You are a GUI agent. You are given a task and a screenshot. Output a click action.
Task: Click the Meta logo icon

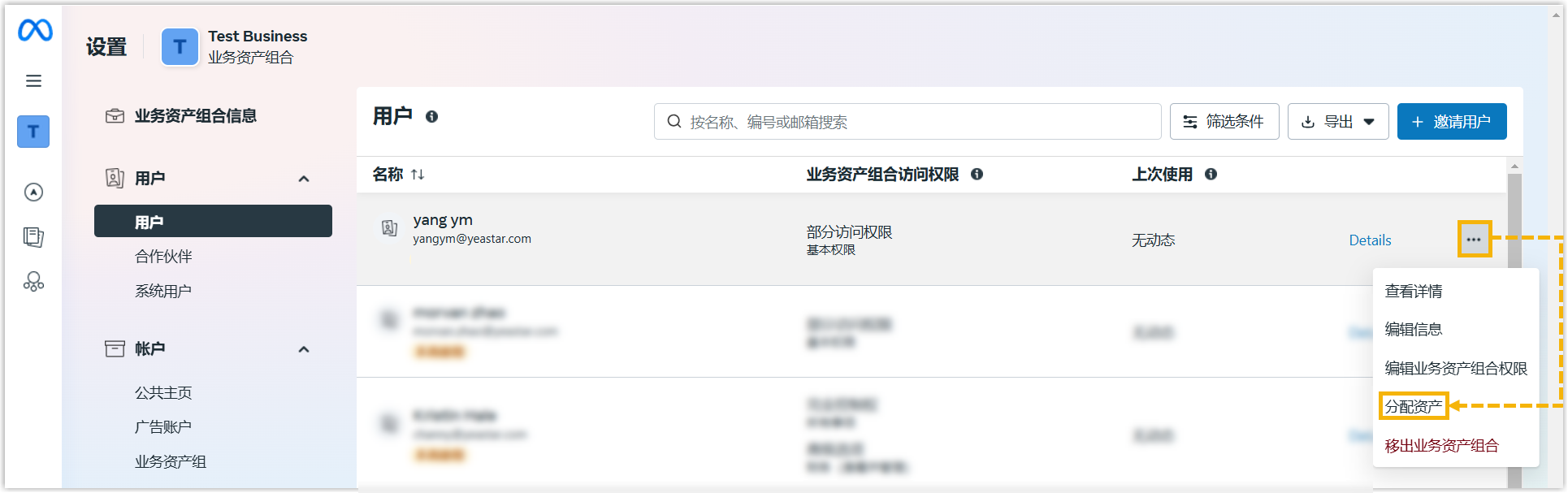(35, 31)
